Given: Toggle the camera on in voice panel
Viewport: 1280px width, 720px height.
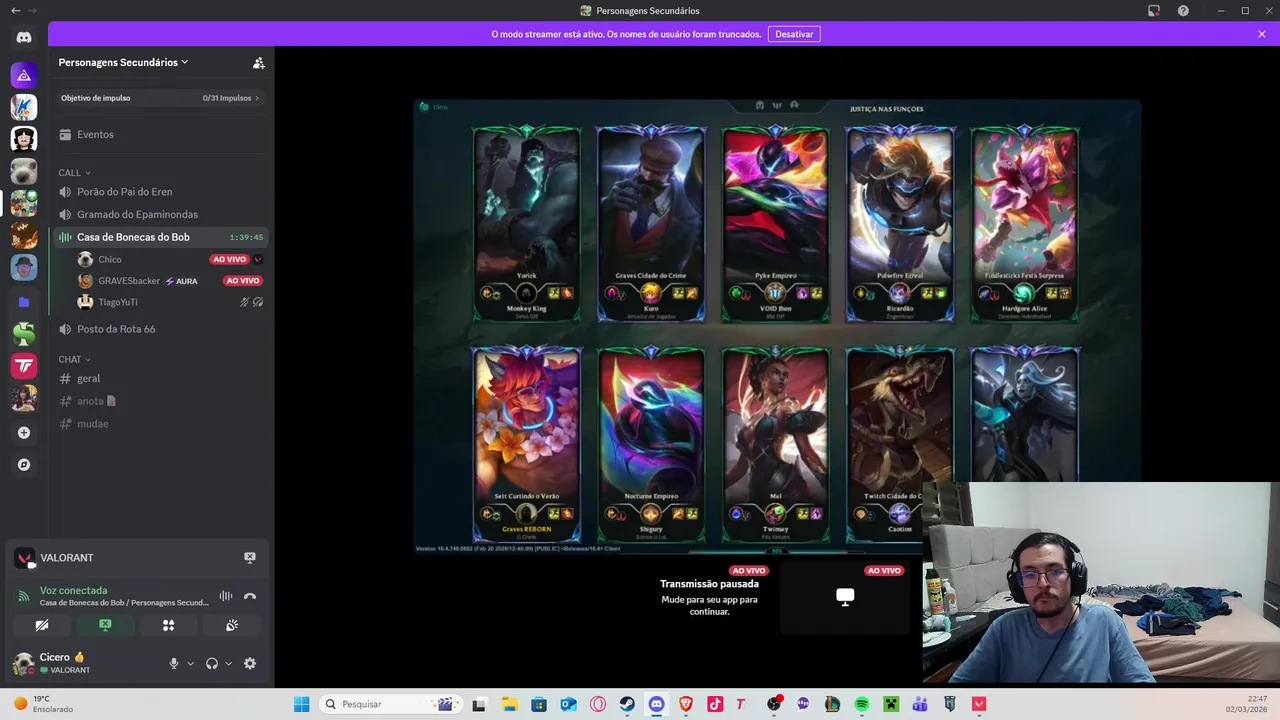Looking at the screenshot, I should point(42,625).
